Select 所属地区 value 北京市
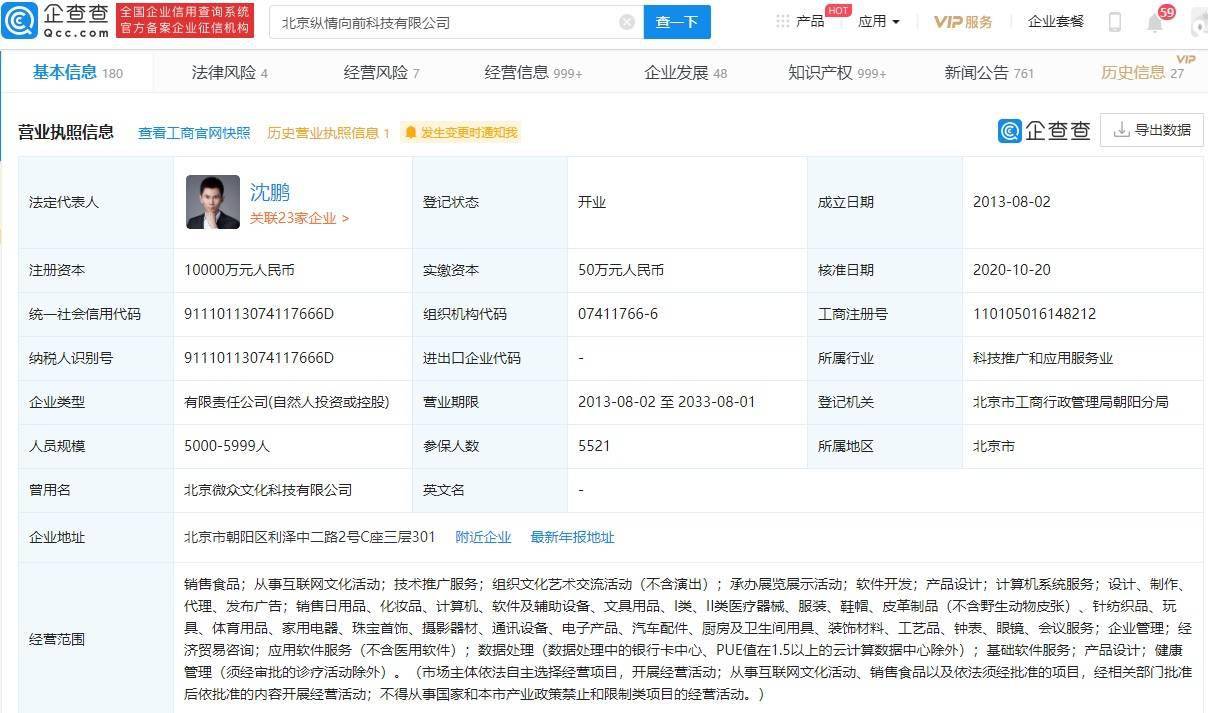The image size is (1208, 713). coord(993,446)
